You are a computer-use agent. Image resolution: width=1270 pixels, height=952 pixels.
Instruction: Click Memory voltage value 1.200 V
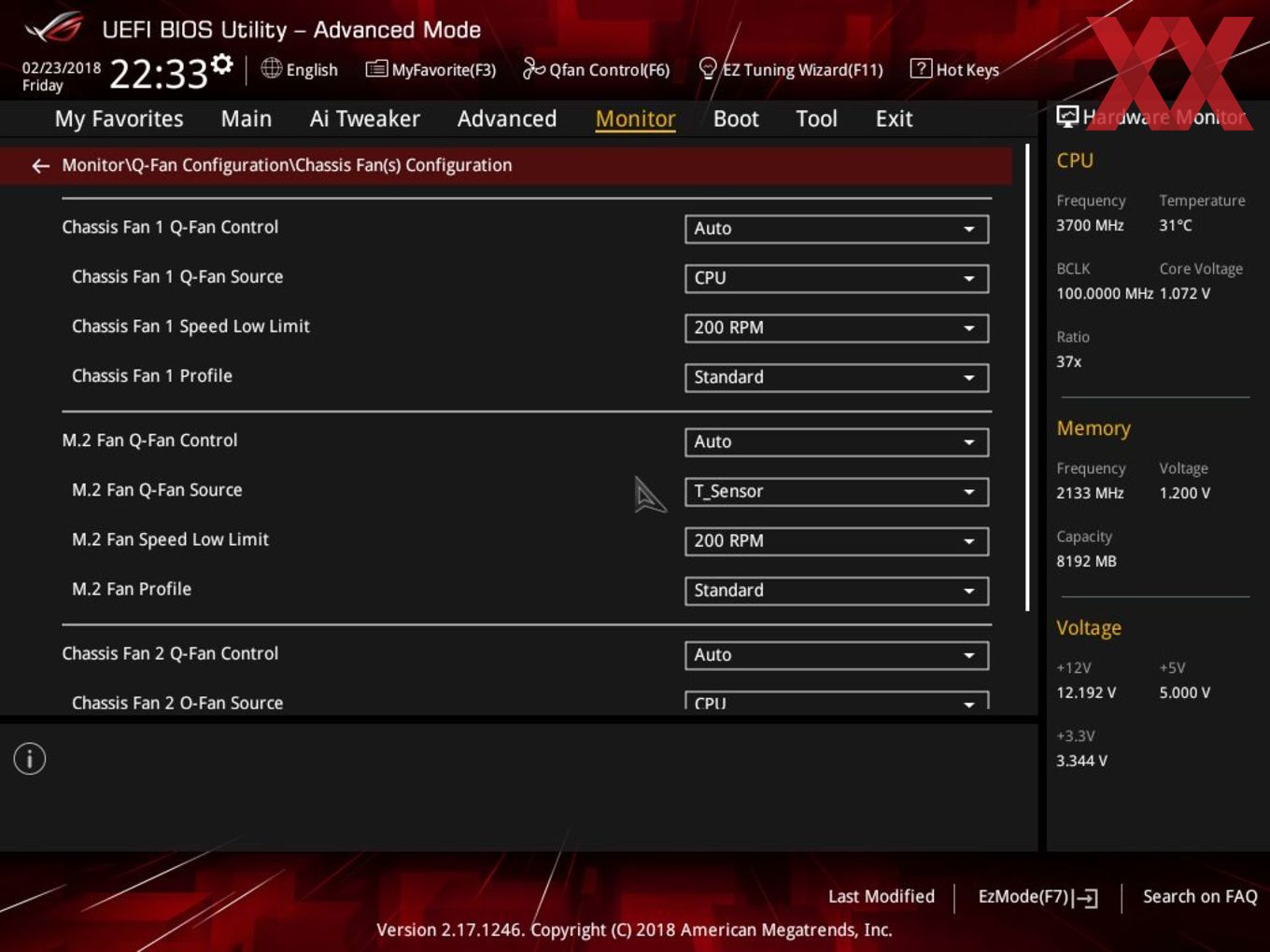[1184, 493]
